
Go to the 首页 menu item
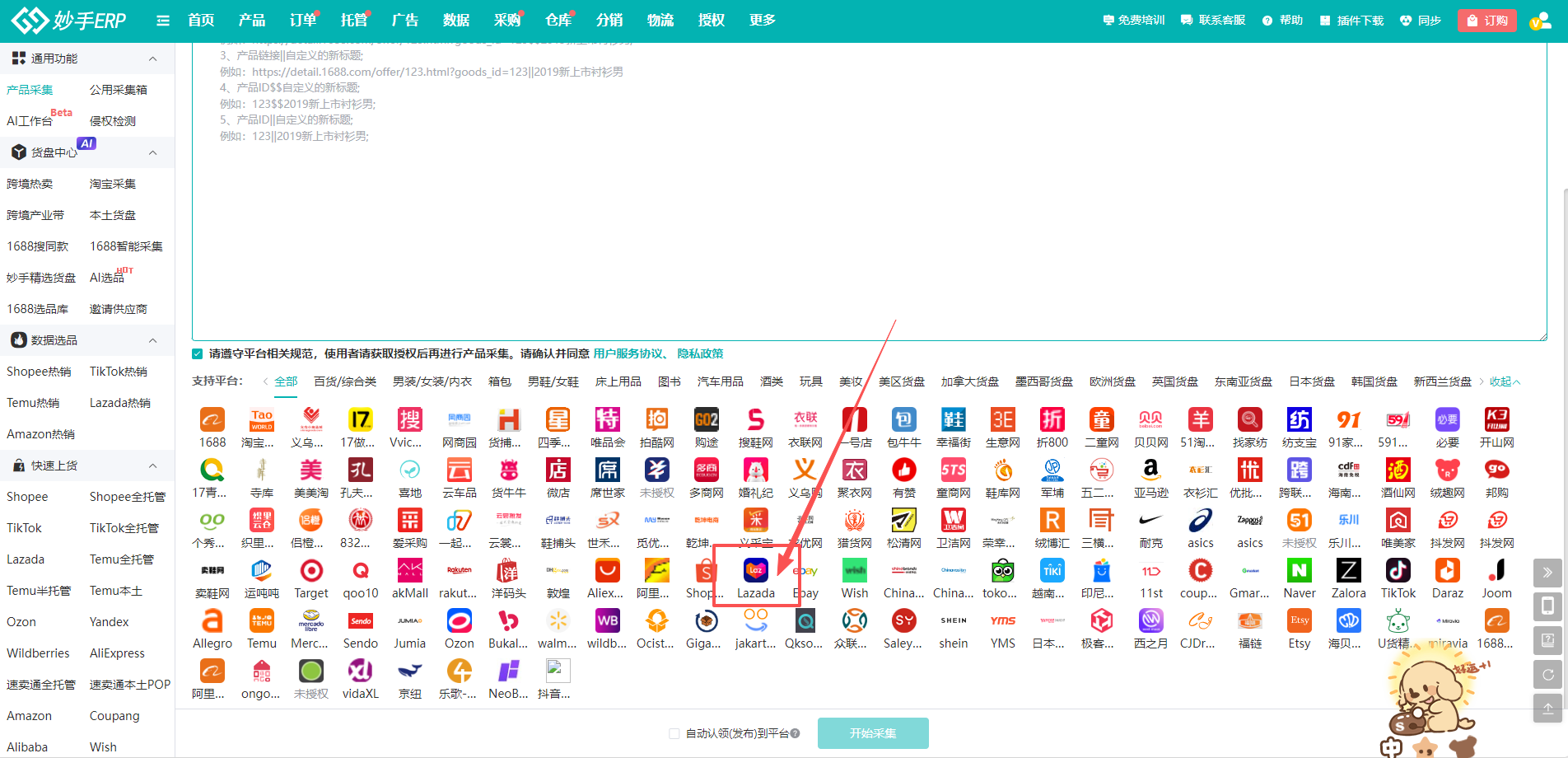tap(201, 21)
